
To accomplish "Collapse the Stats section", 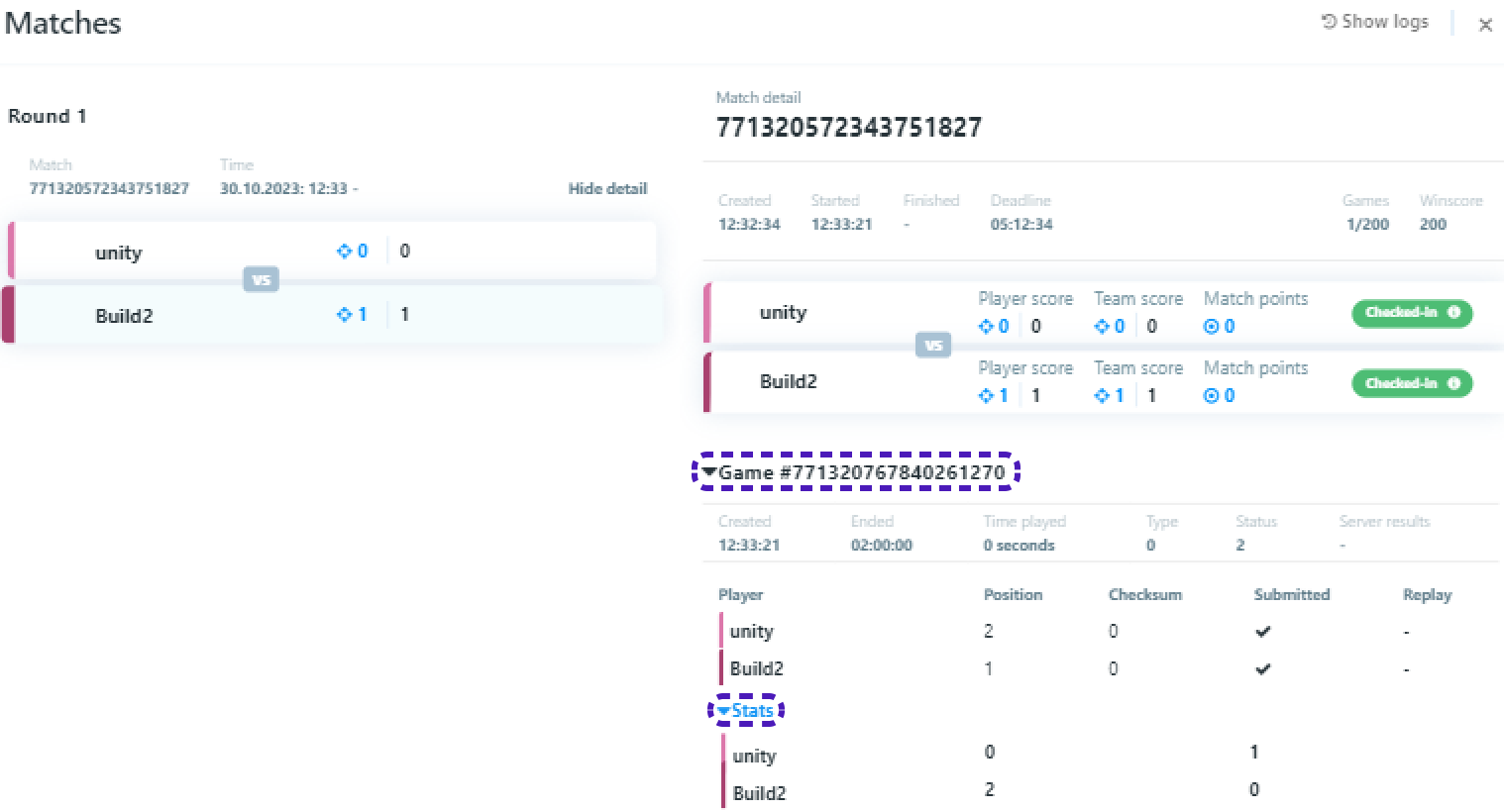I will [724, 711].
